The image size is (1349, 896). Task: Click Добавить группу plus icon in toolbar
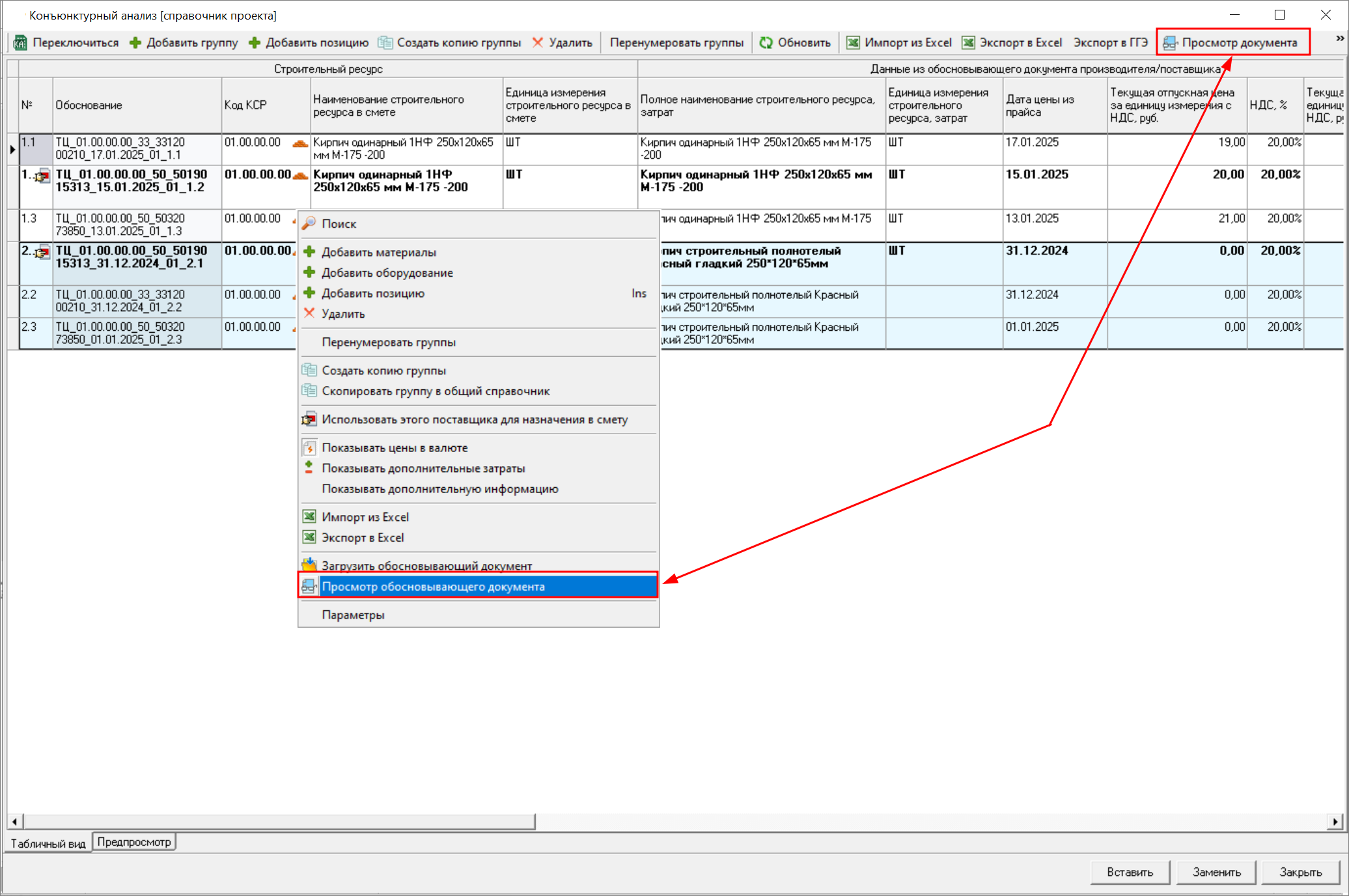pos(135,43)
